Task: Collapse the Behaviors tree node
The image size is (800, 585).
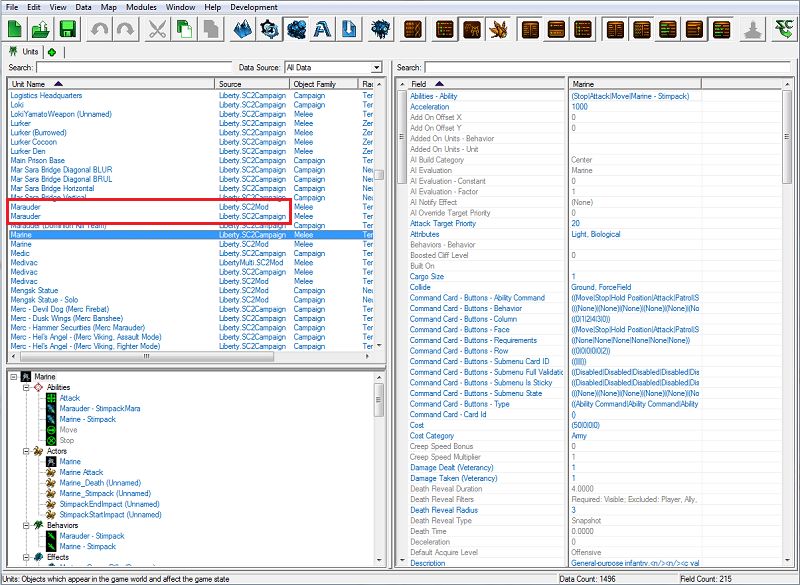Action: tap(26, 525)
